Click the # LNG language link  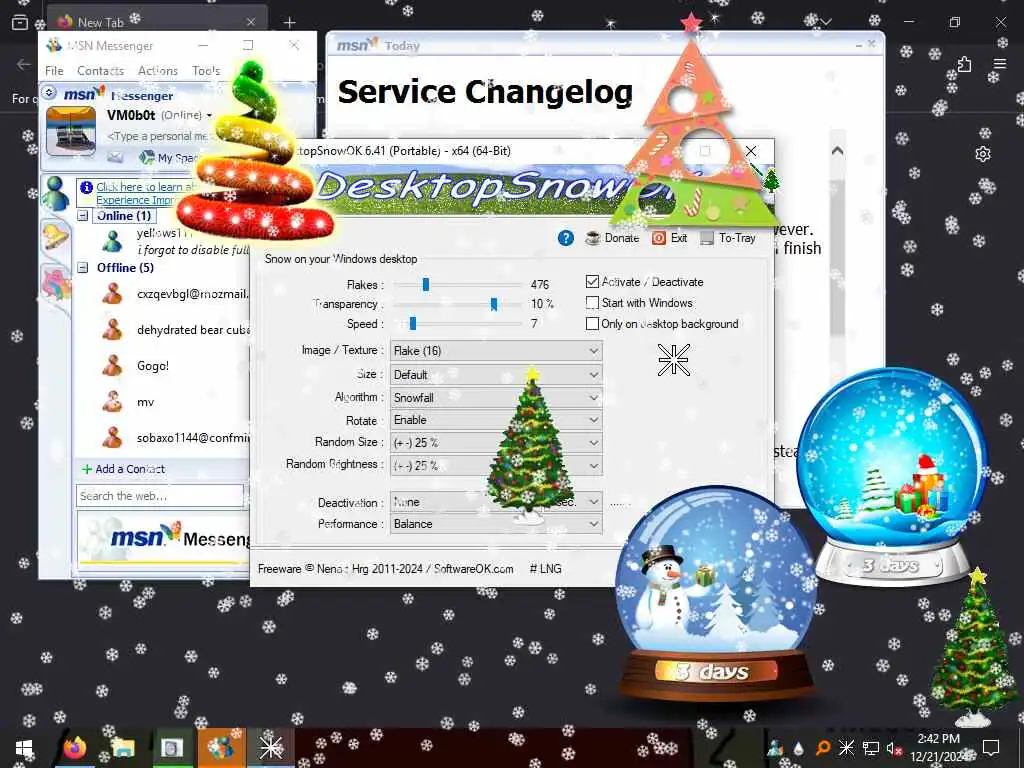coord(545,569)
